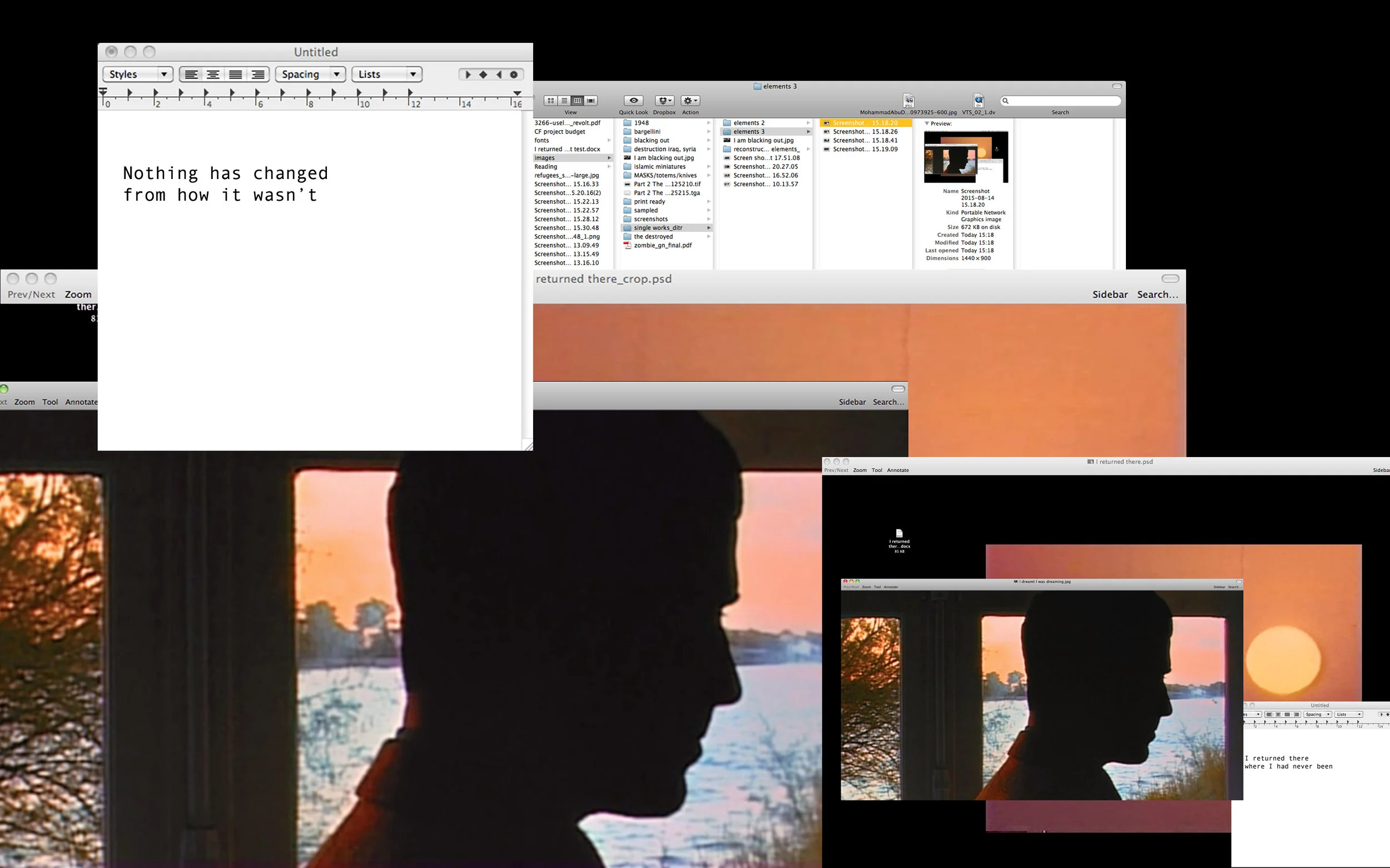The image size is (1390, 868).
Task: Open the Action gear menu
Action: [691, 101]
